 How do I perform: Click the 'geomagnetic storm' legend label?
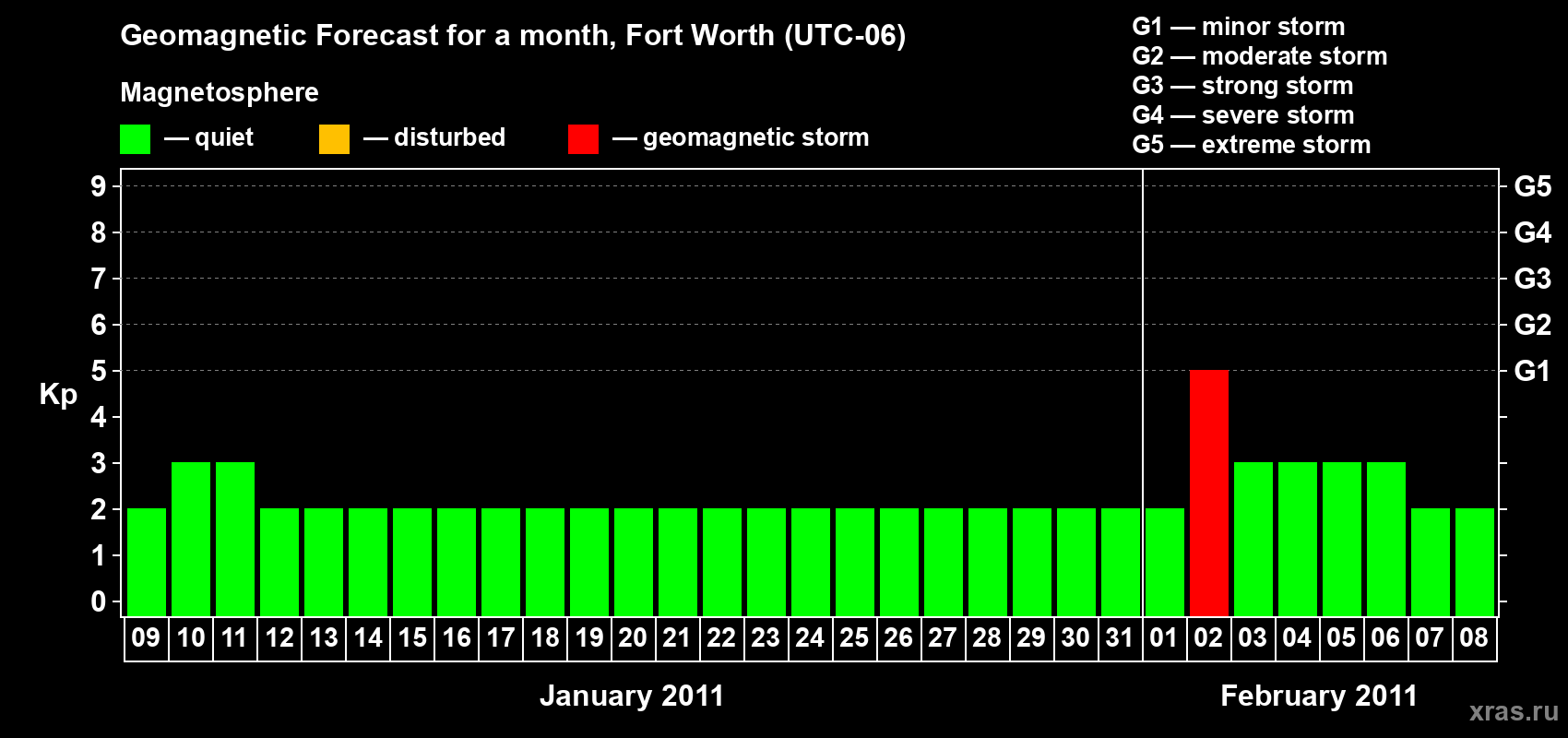(x=755, y=138)
